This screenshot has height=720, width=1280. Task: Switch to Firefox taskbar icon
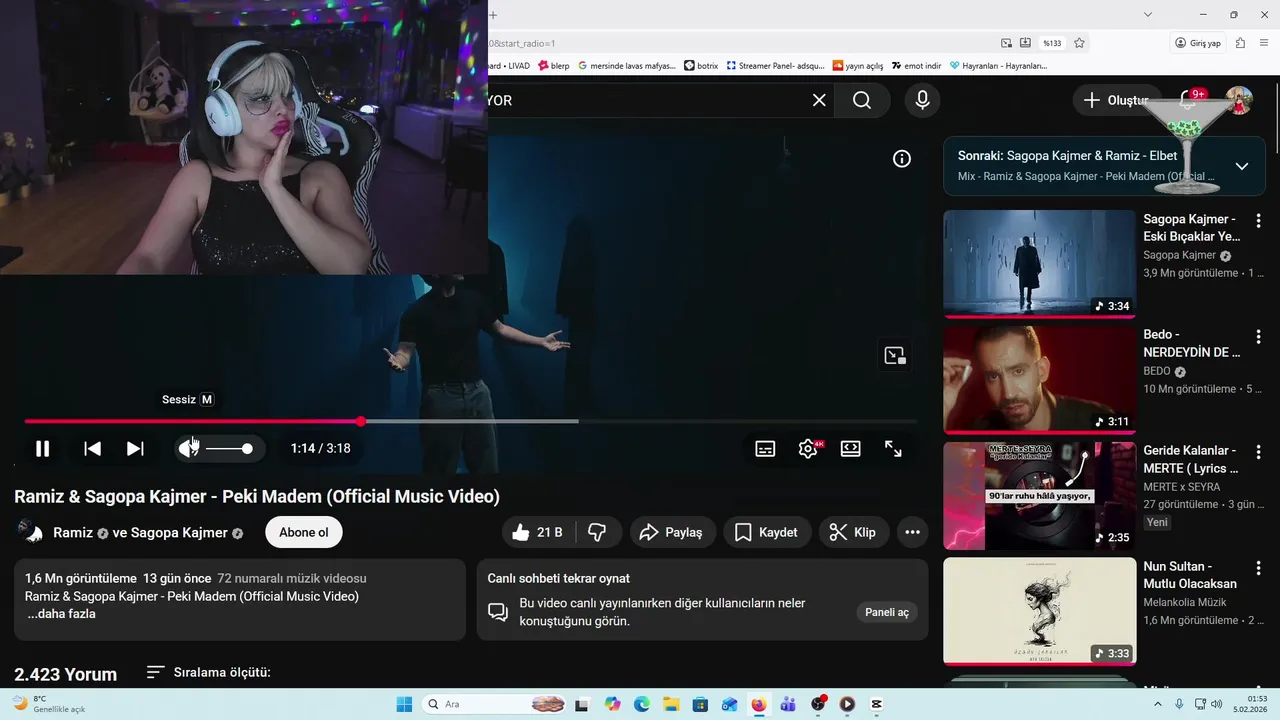[x=759, y=704]
